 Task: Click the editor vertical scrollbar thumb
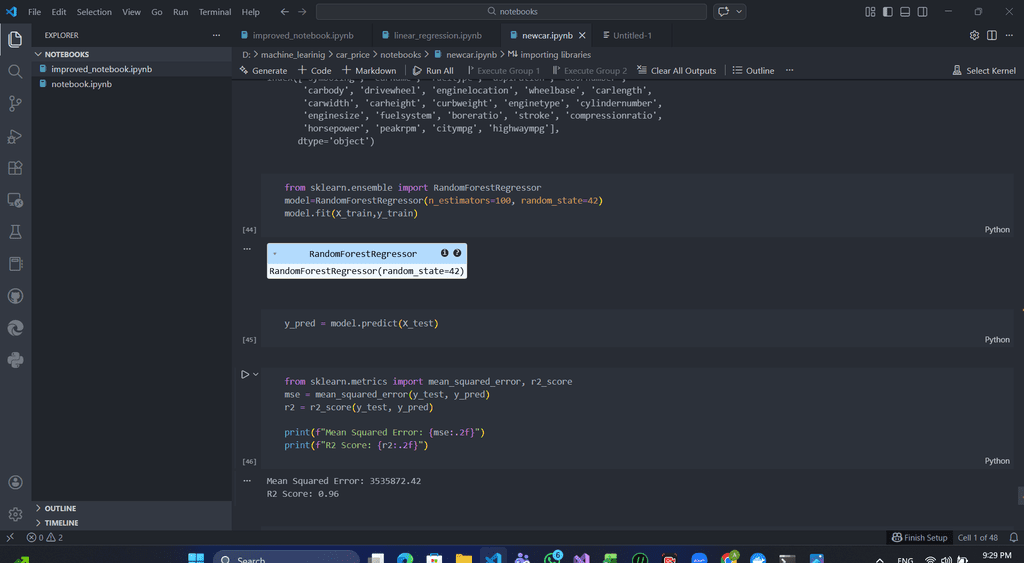(x=1020, y=495)
